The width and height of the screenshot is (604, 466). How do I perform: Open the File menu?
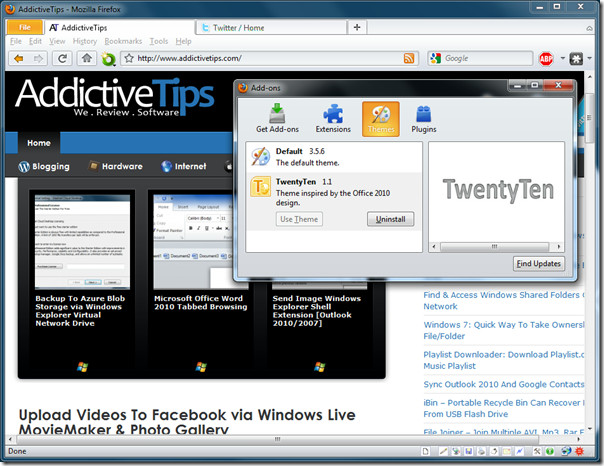click(16, 41)
